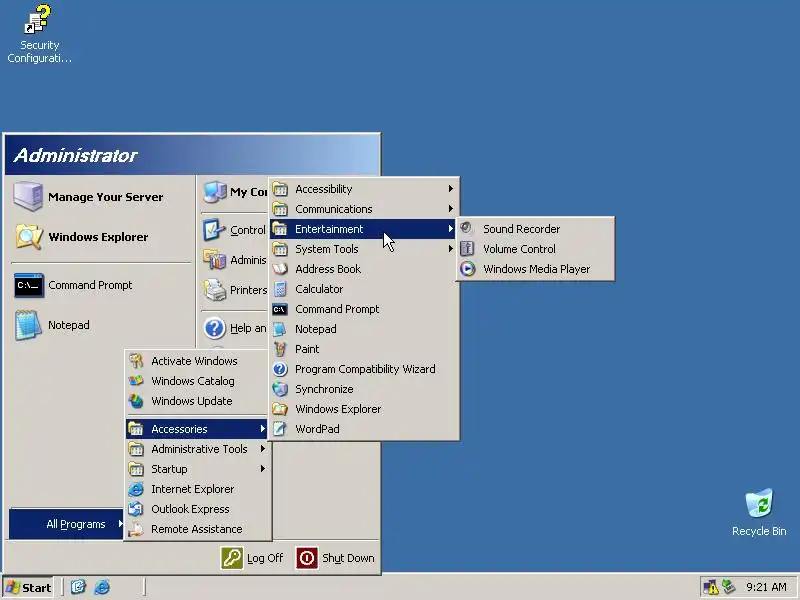Viewport: 800px width, 600px height.
Task: Click the My Computer icon in Start menu
Action: [x=214, y=192]
